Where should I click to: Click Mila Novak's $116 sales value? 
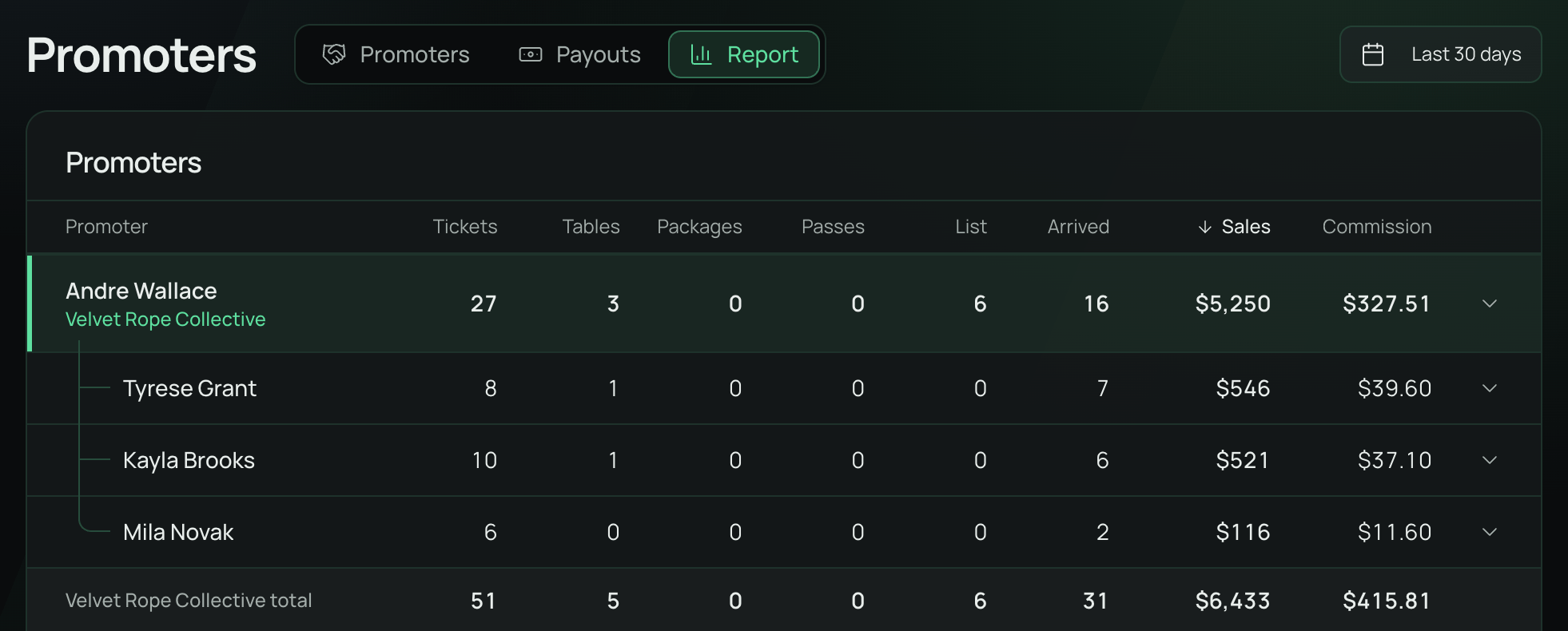pyautogui.click(x=1243, y=532)
